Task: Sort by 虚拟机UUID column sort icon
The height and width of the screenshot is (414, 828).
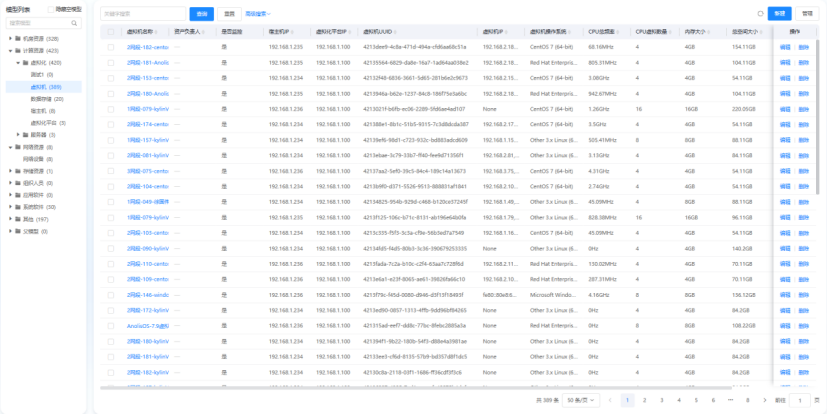Action: (x=395, y=32)
